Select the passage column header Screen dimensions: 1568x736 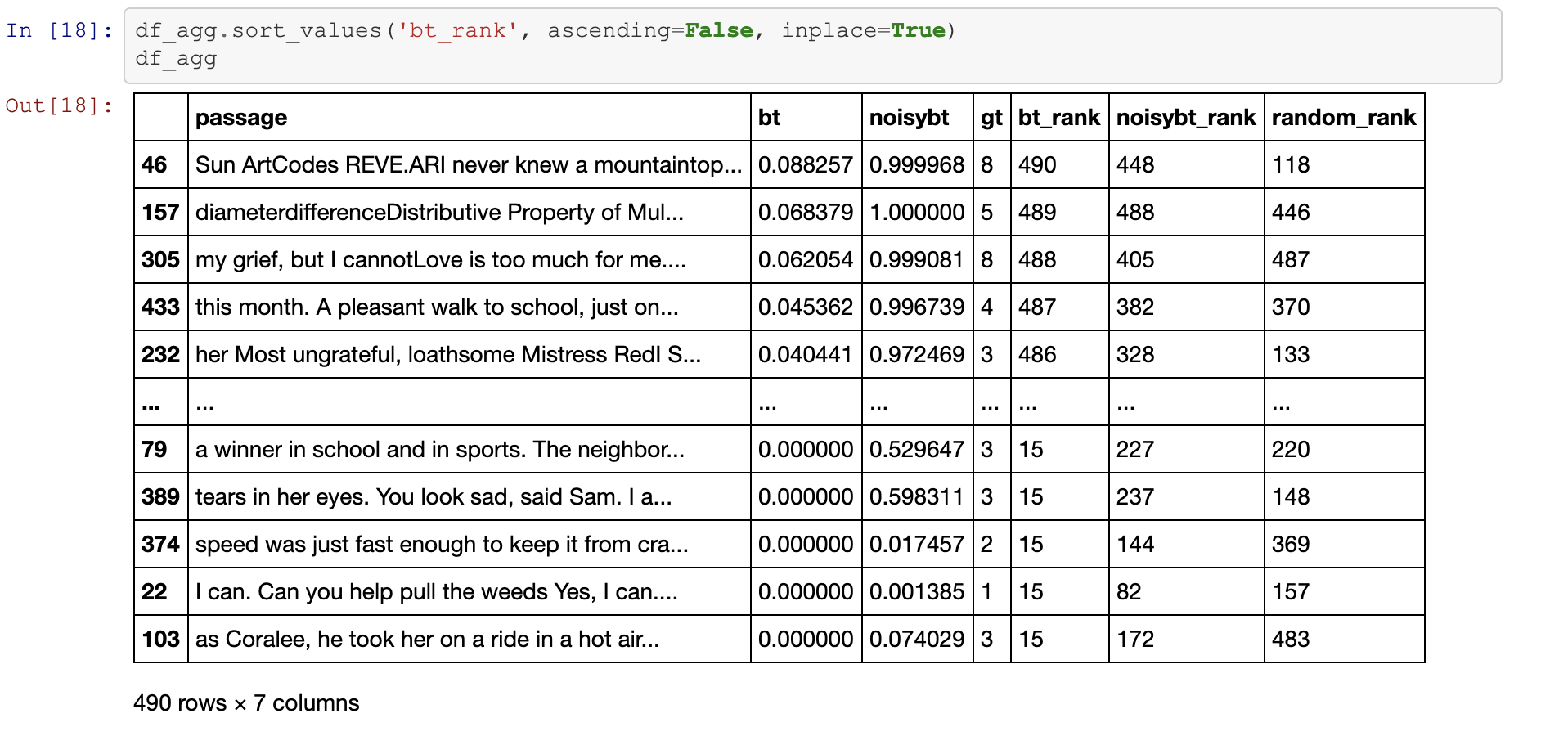tap(241, 118)
